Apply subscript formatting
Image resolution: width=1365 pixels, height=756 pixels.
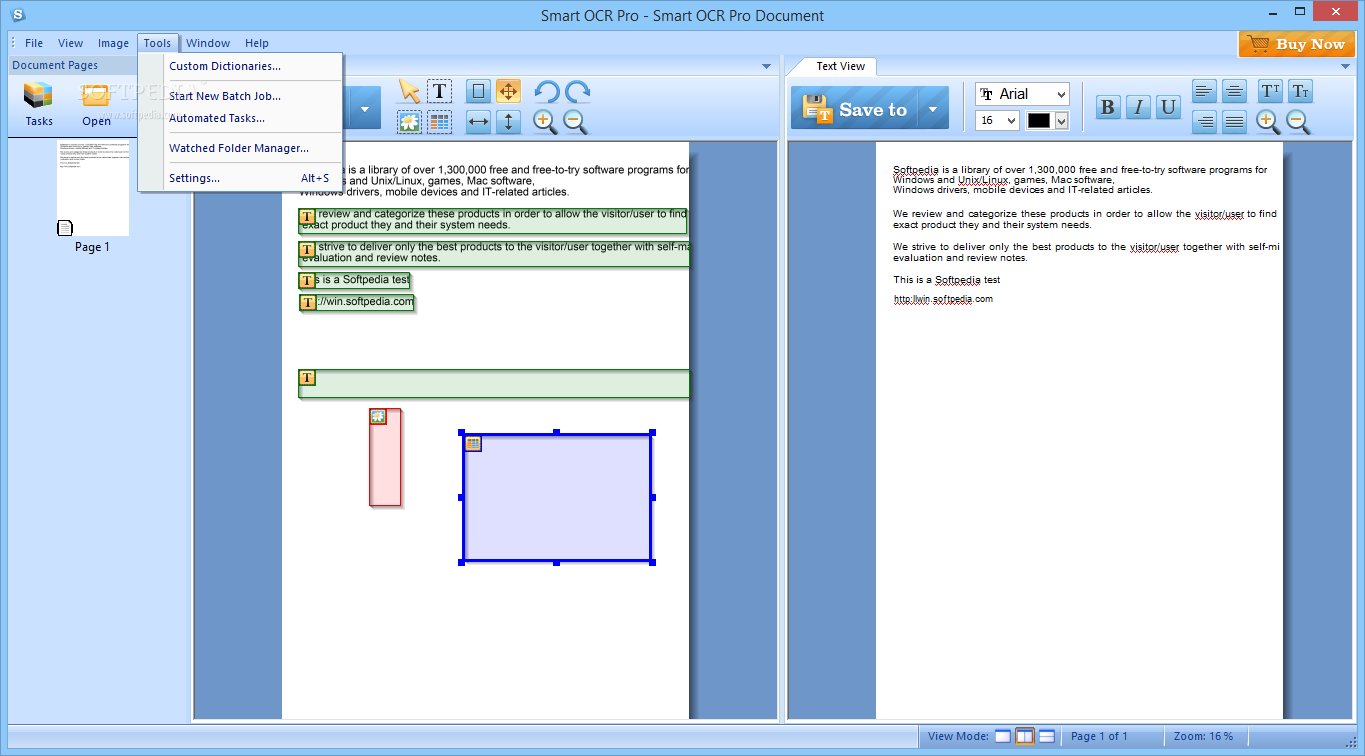[1300, 91]
